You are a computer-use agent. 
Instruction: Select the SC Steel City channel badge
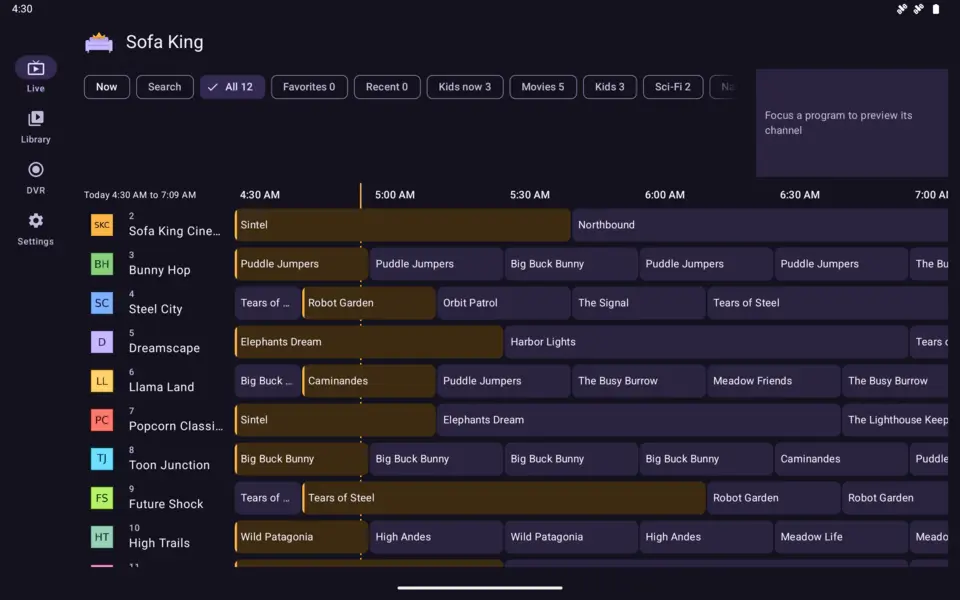102,303
